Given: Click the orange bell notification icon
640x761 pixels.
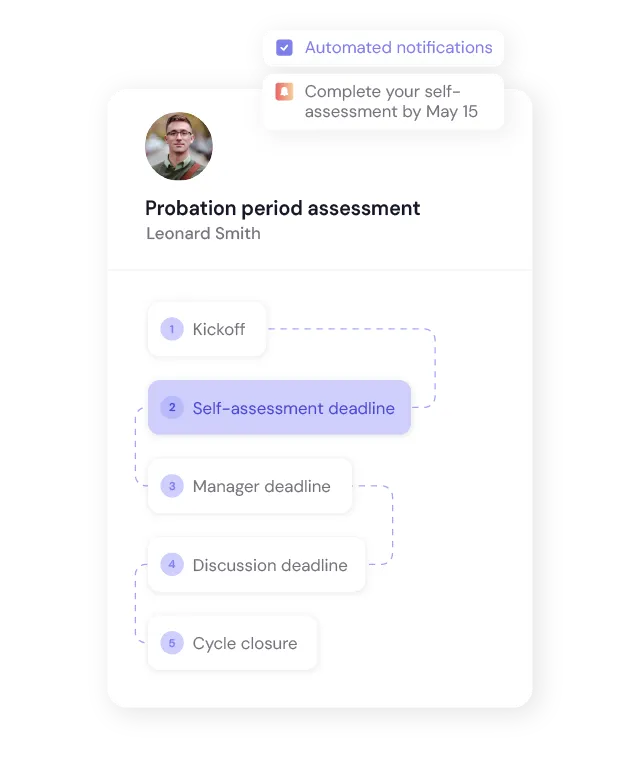Looking at the screenshot, I should click(x=285, y=91).
